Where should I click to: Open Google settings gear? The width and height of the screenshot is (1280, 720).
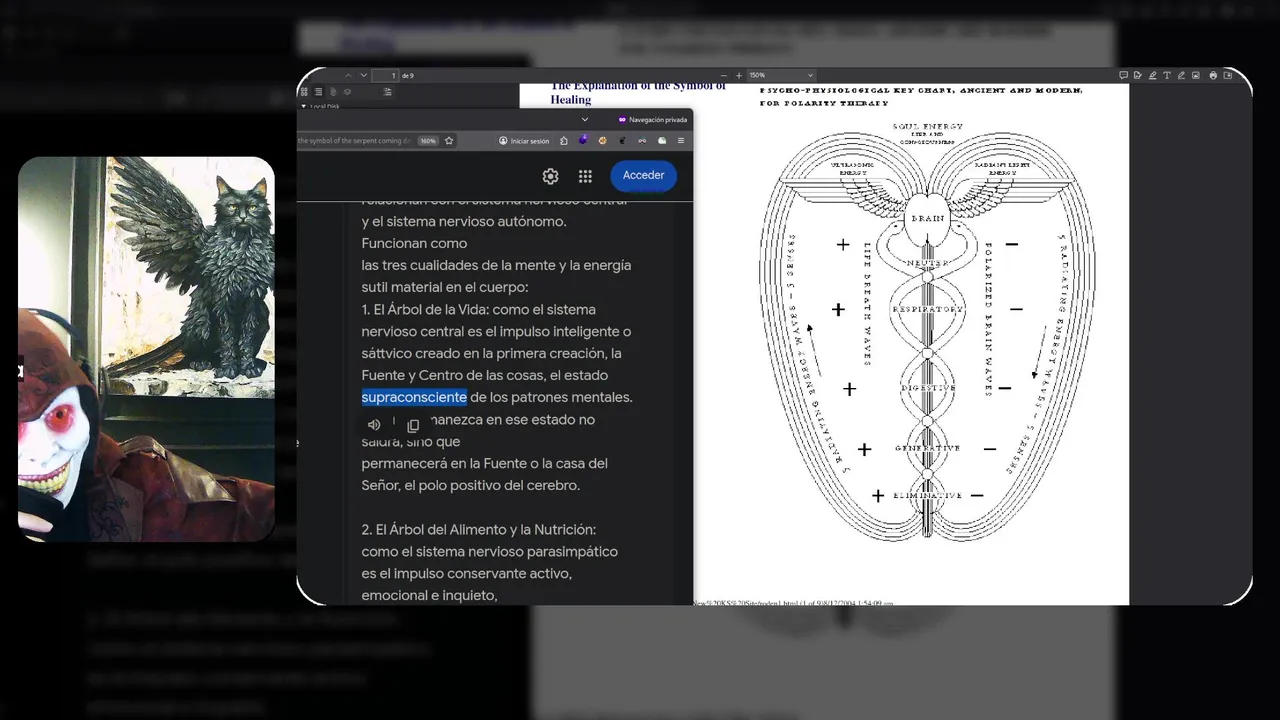coord(550,176)
